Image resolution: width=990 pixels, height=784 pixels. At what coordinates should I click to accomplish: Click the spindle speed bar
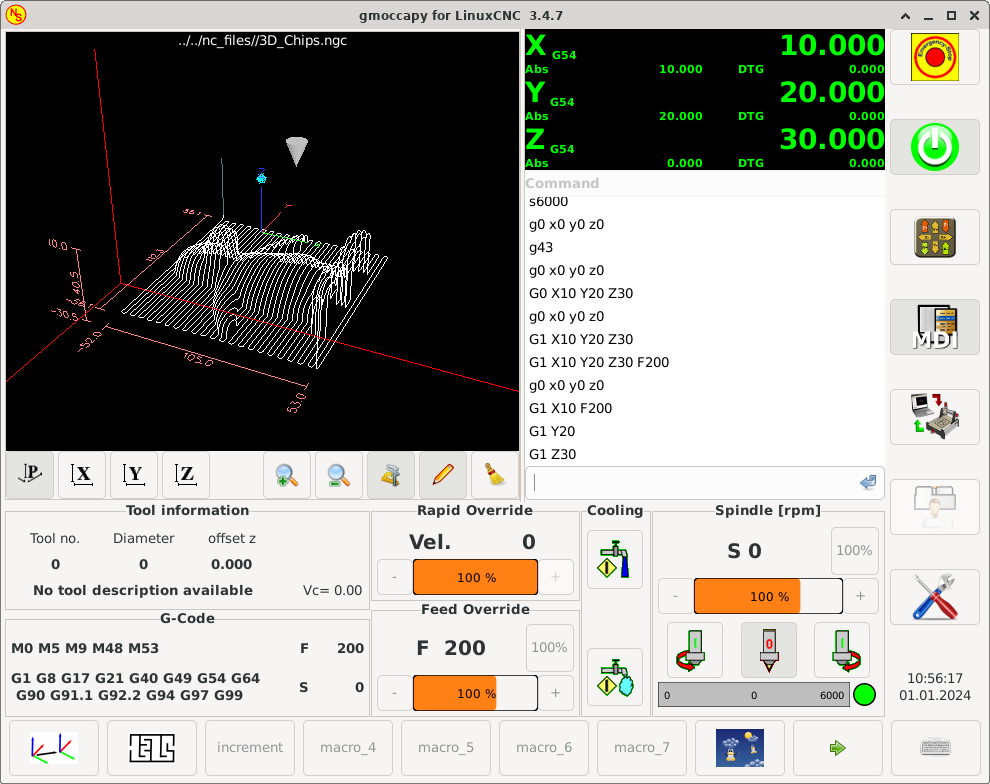pyautogui.click(x=754, y=695)
